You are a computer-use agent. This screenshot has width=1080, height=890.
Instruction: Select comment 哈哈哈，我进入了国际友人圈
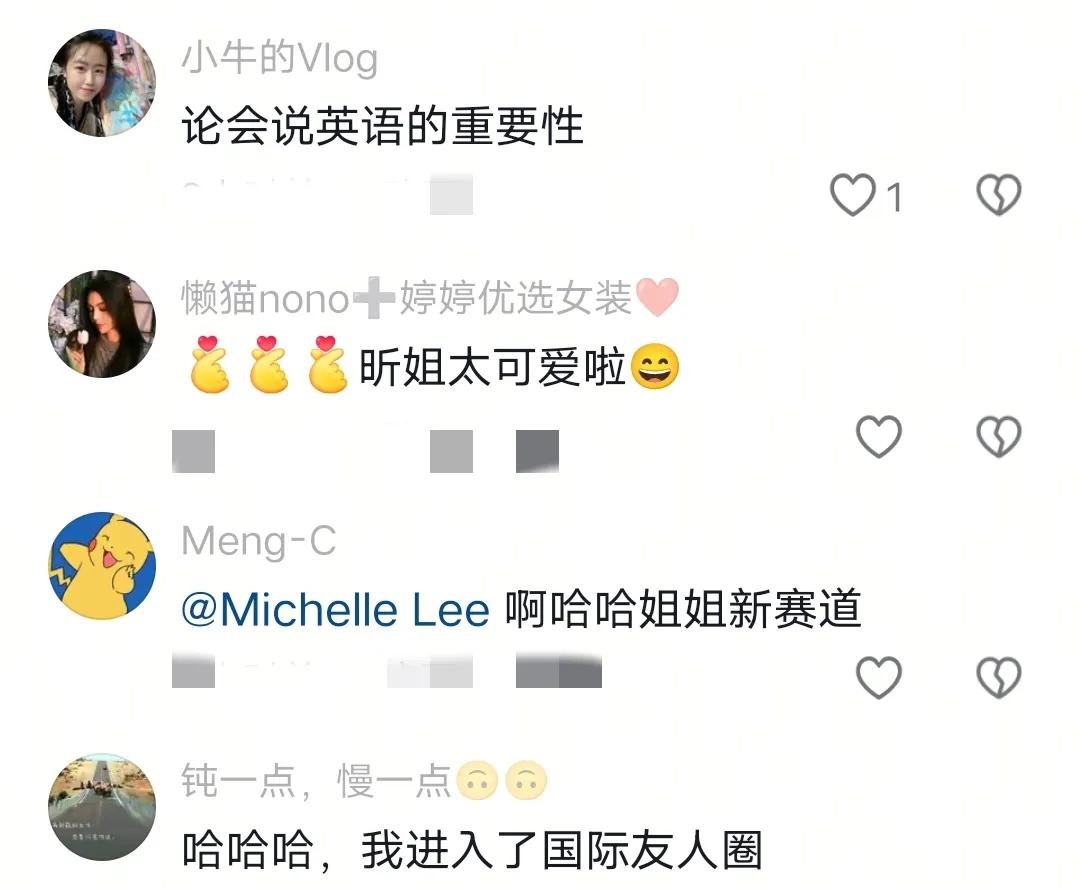click(x=472, y=851)
